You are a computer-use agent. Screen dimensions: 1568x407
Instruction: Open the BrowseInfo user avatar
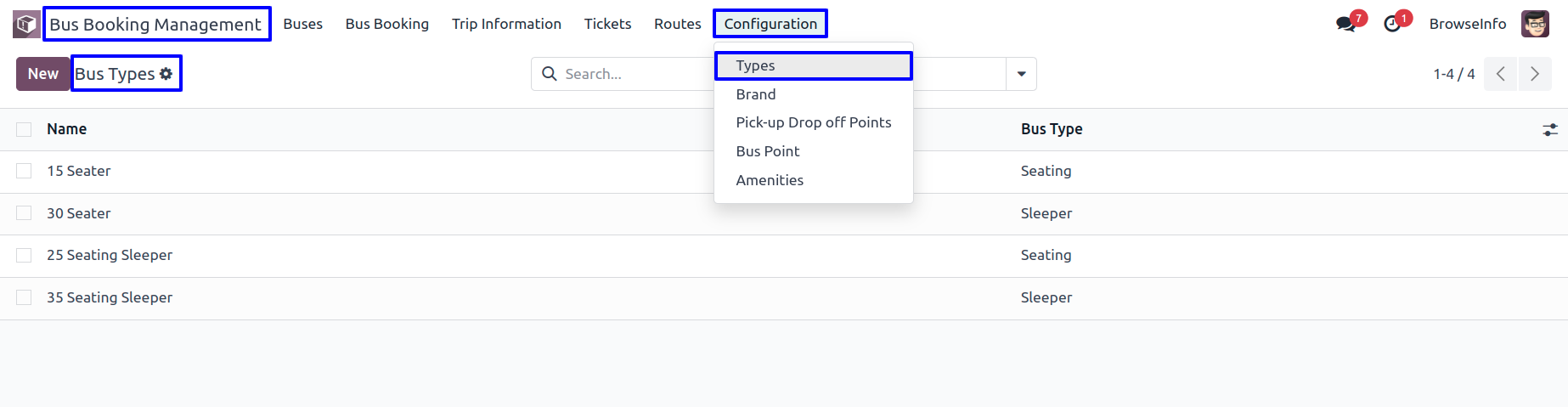click(x=1535, y=24)
